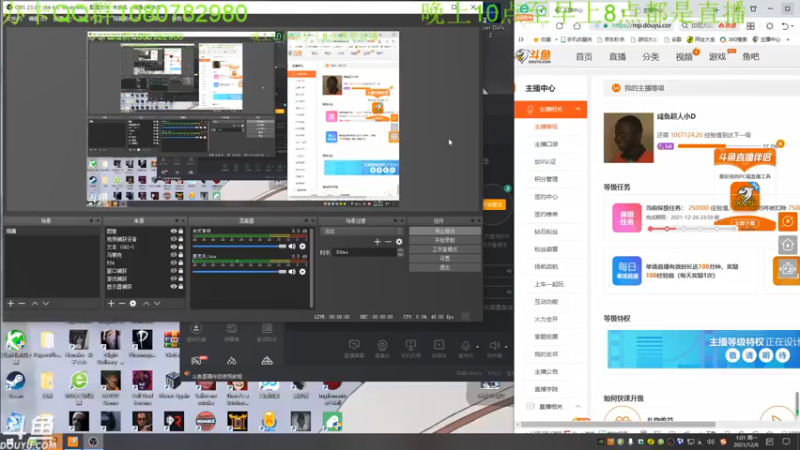Viewport: 800px width, 450px height.
Task: Toggle visibility of 显示器捕获 source
Action: (x=173, y=287)
